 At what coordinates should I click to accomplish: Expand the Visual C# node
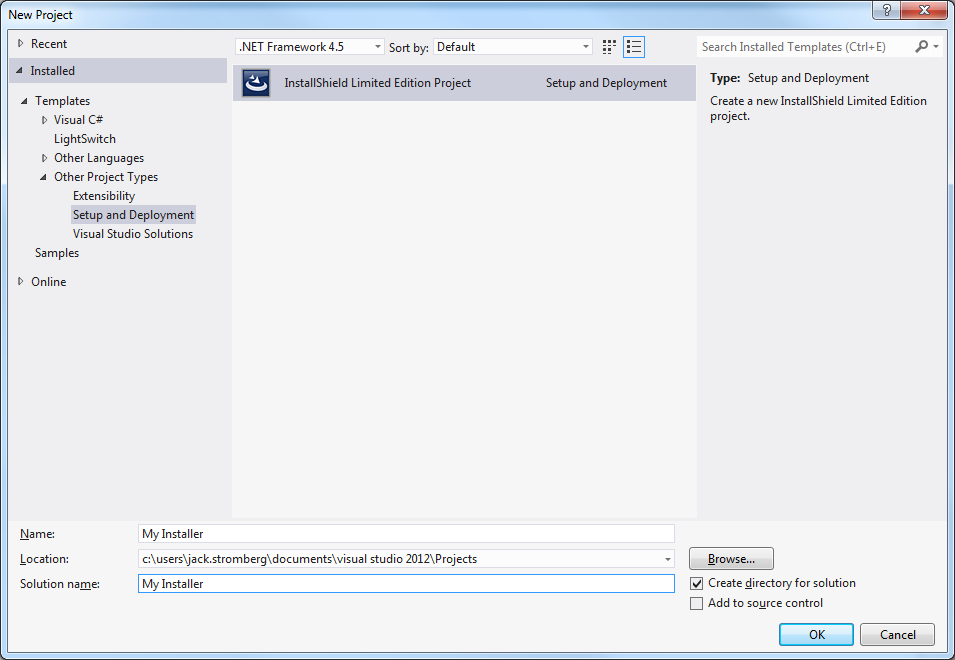pos(44,120)
